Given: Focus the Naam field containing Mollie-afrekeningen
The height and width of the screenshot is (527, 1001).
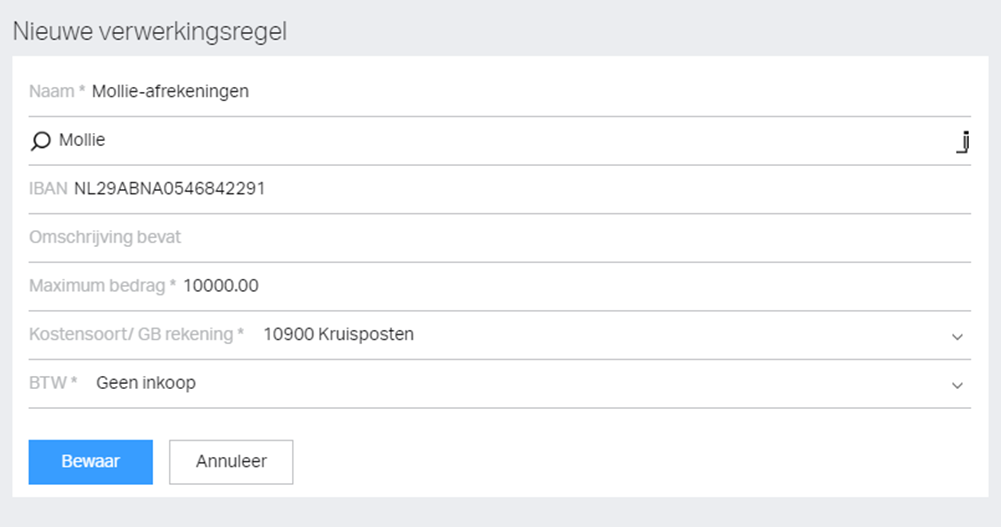Looking at the screenshot, I should coord(170,92).
